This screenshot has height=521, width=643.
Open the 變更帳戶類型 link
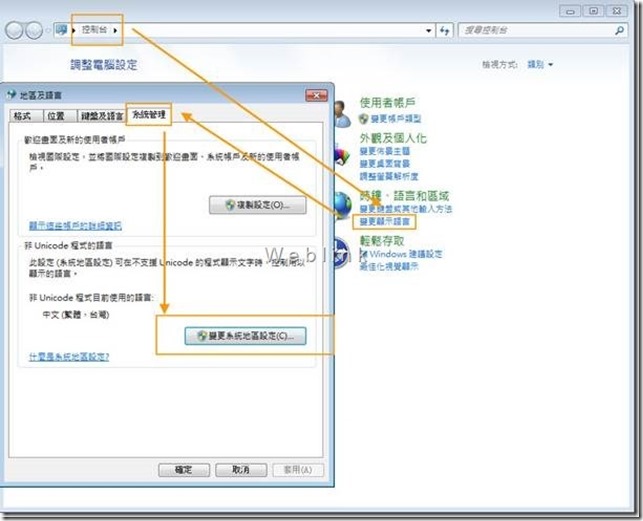click(x=396, y=119)
